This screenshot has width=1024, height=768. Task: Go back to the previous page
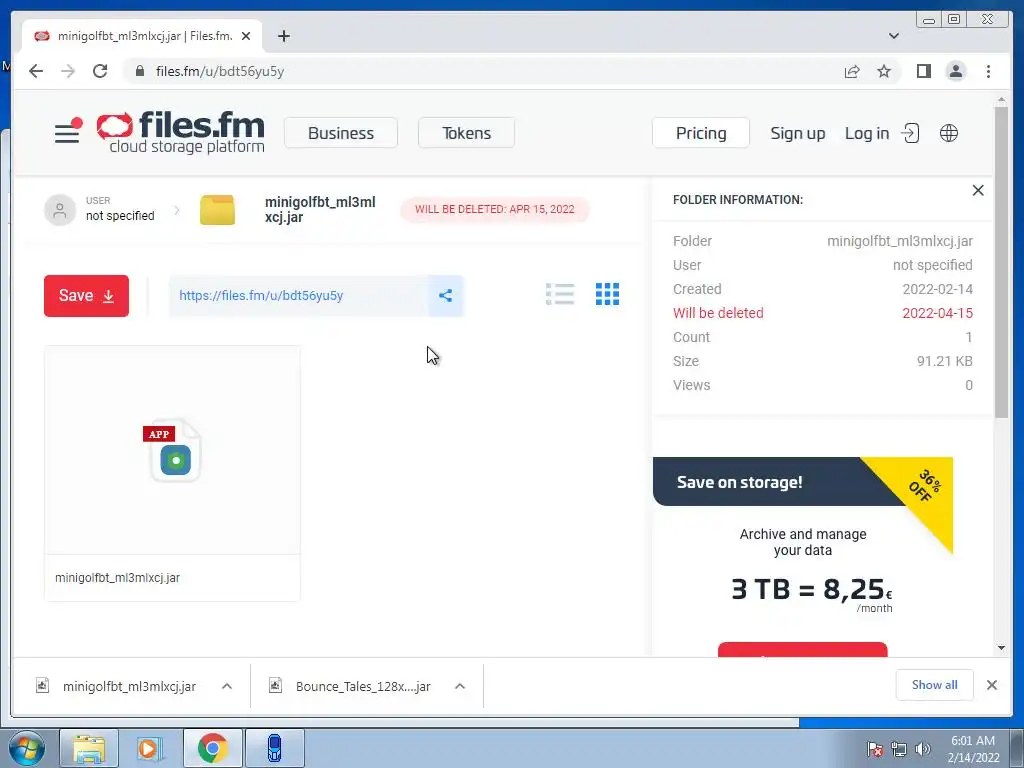tap(36, 71)
